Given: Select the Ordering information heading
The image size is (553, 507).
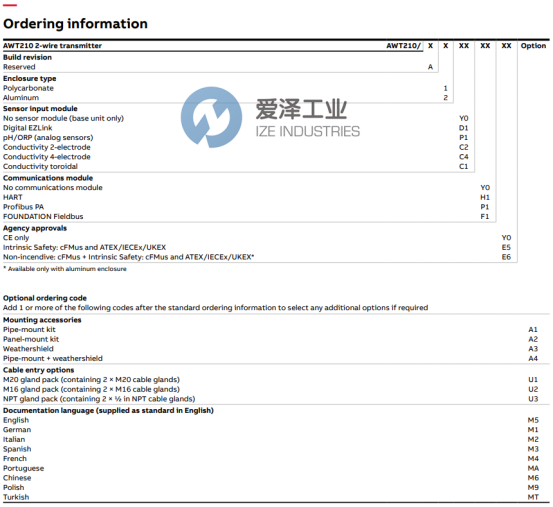Looking at the screenshot, I should 75,24.
